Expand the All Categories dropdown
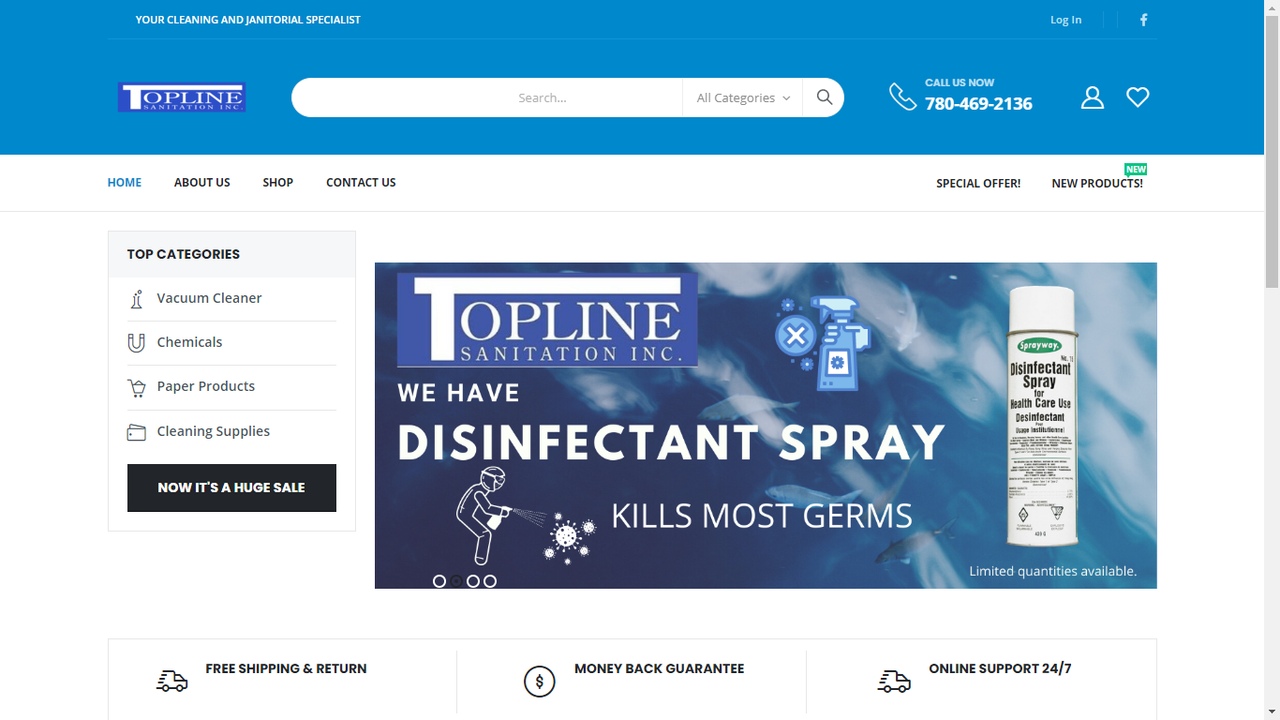 (743, 98)
